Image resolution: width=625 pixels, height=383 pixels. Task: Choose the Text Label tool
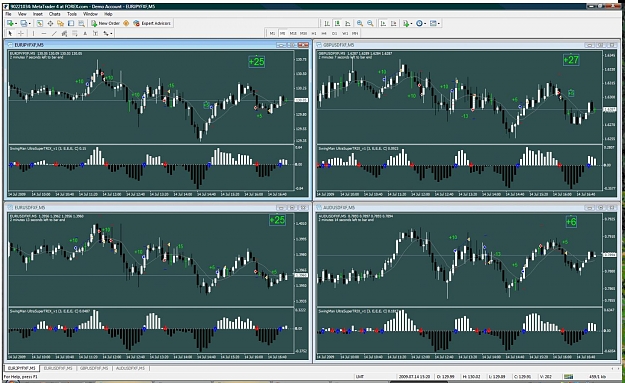pos(95,33)
